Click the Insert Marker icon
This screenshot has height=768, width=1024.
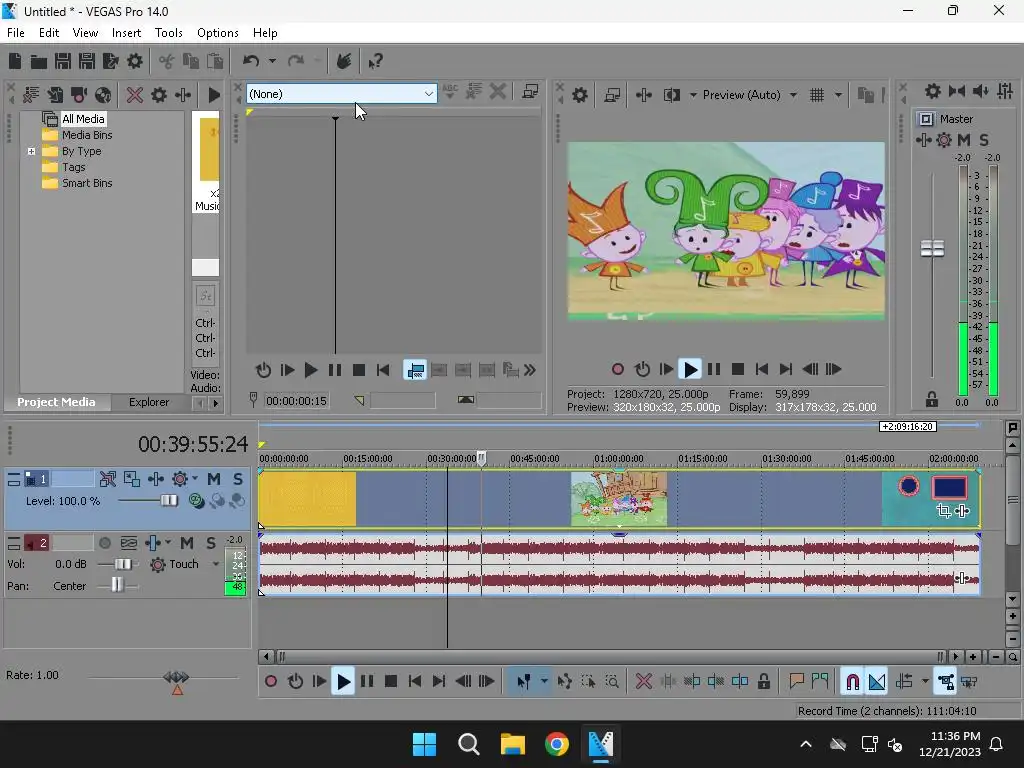click(796, 682)
